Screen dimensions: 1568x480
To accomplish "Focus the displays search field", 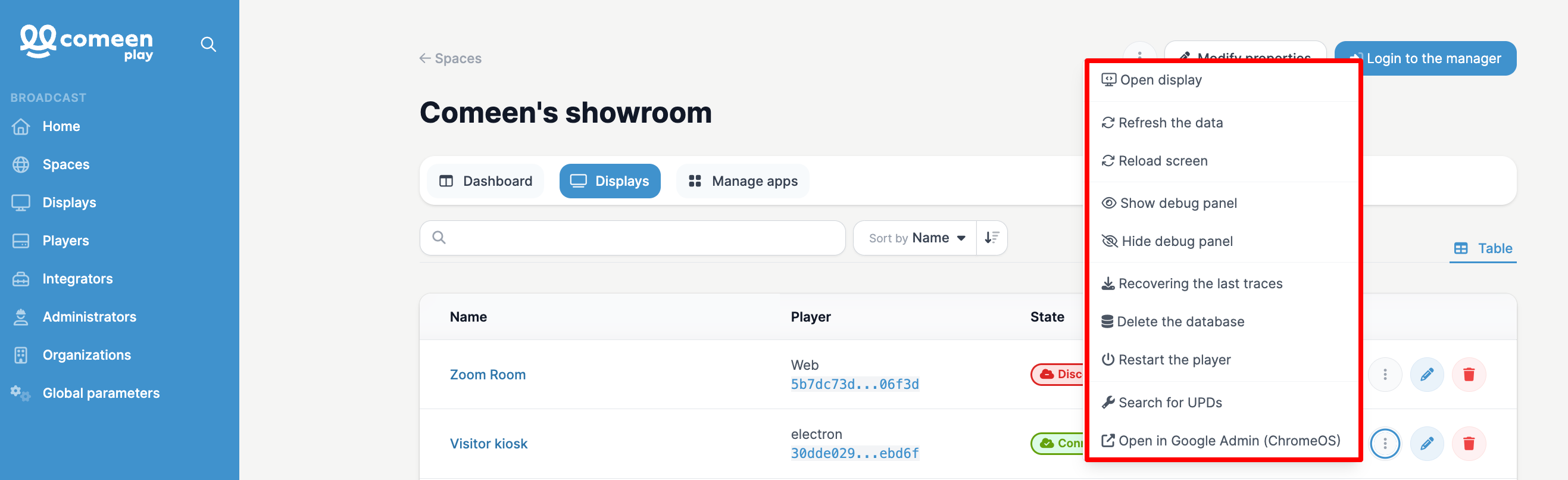I will (632, 238).
